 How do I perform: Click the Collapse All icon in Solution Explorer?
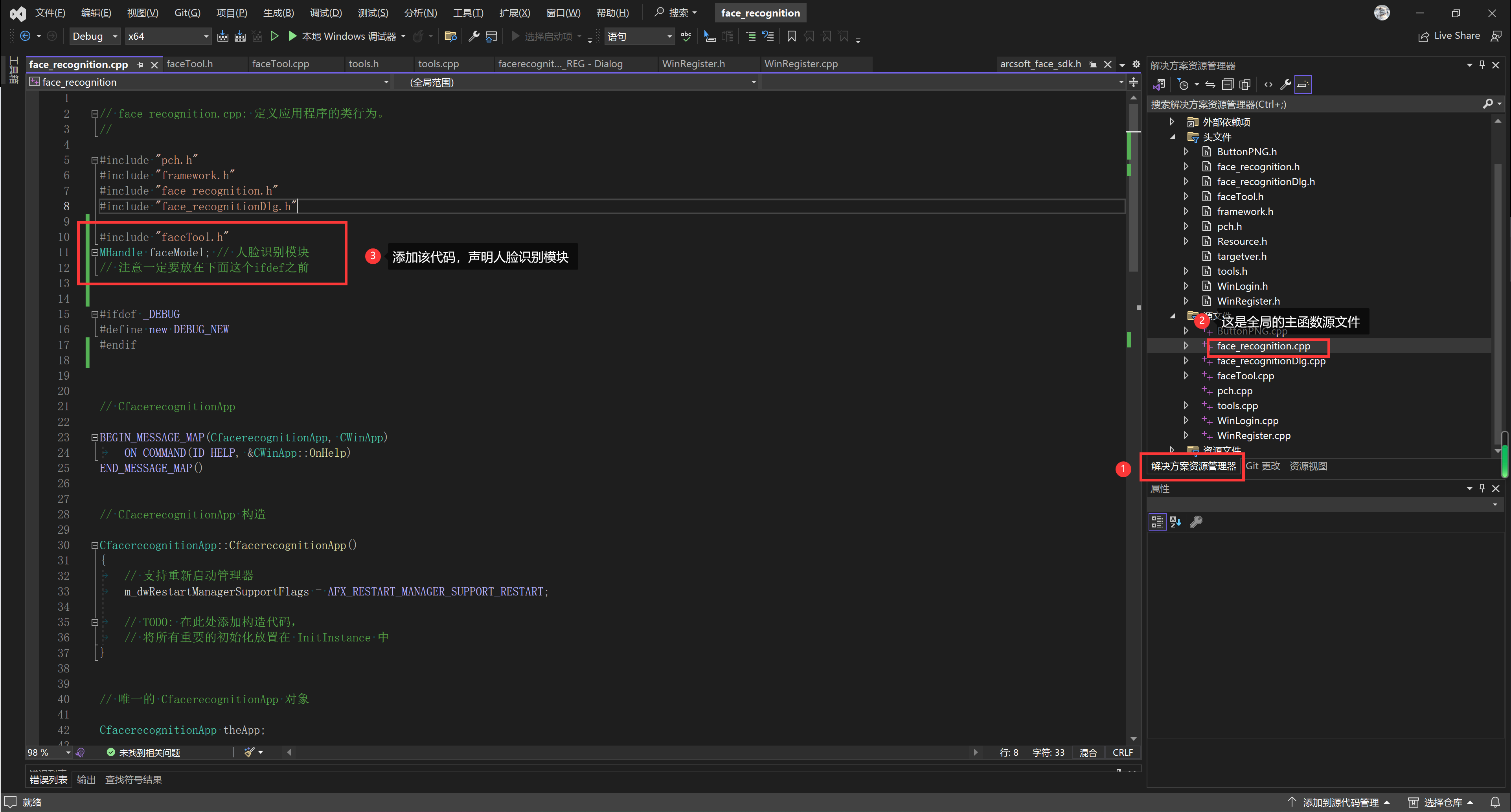tap(1227, 85)
